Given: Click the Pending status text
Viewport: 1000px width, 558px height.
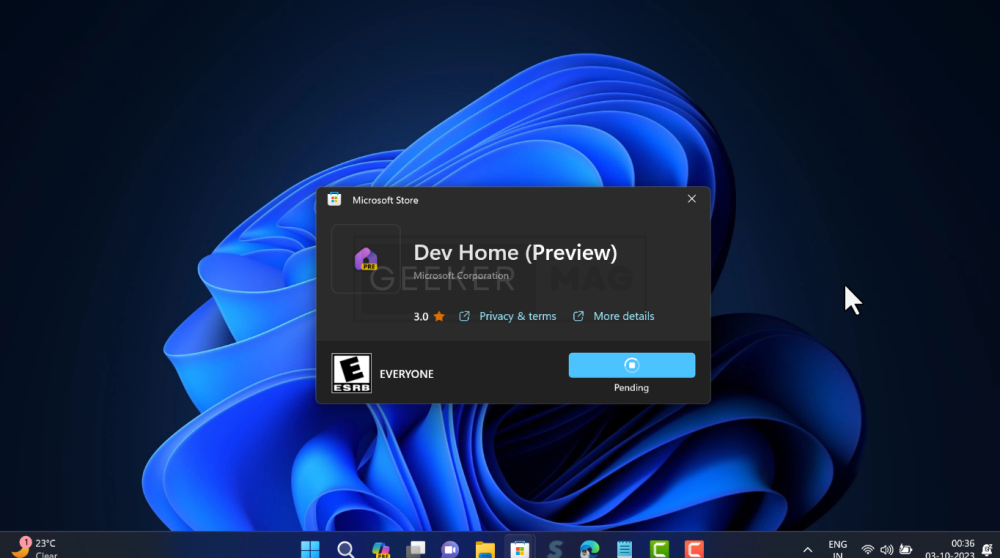Looking at the screenshot, I should pyautogui.click(x=631, y=388).
